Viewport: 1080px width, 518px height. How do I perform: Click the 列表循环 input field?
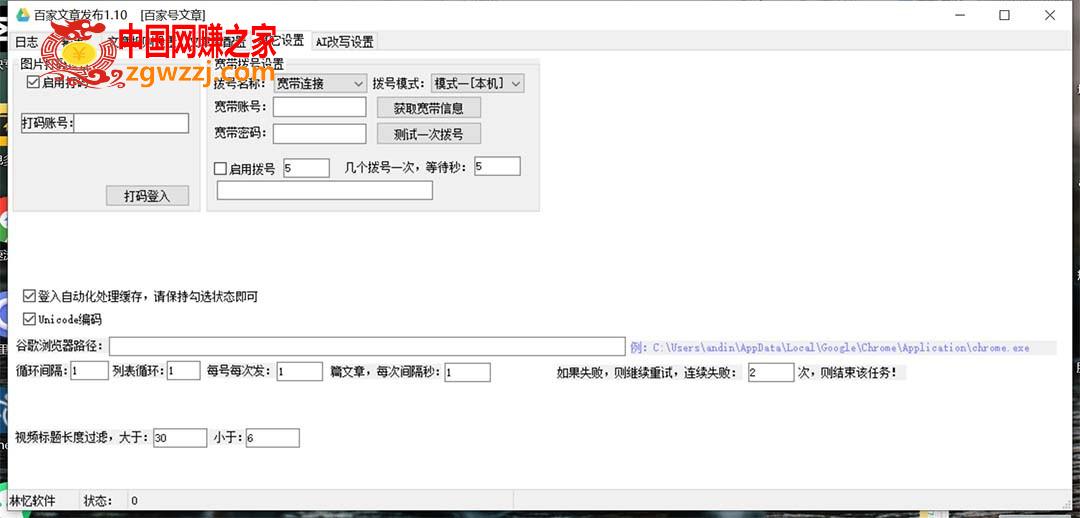[183, 371]
